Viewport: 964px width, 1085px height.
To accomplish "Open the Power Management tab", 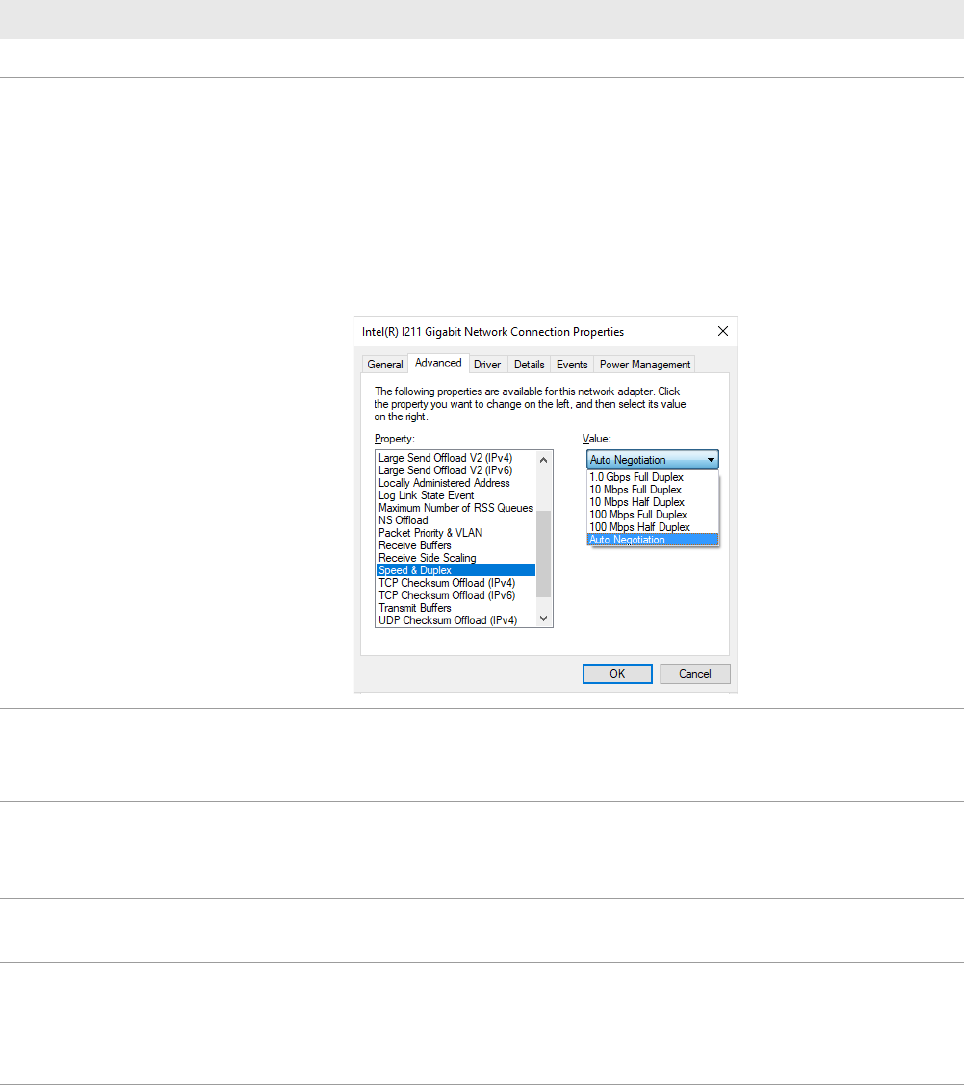I will pyautogui.click(x=644, y=364).
